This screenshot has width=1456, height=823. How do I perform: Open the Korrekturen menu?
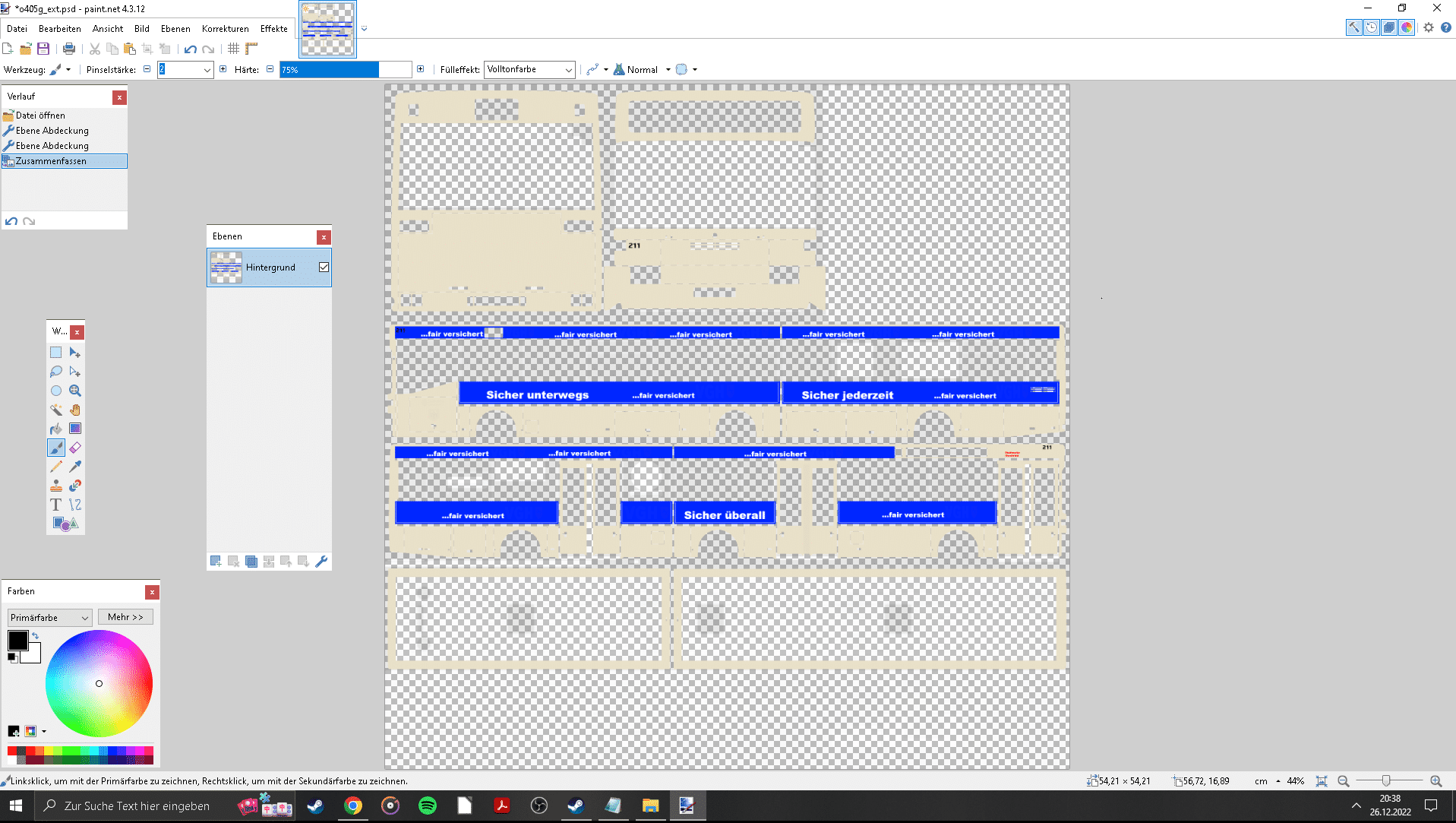[x=225, y=29]
